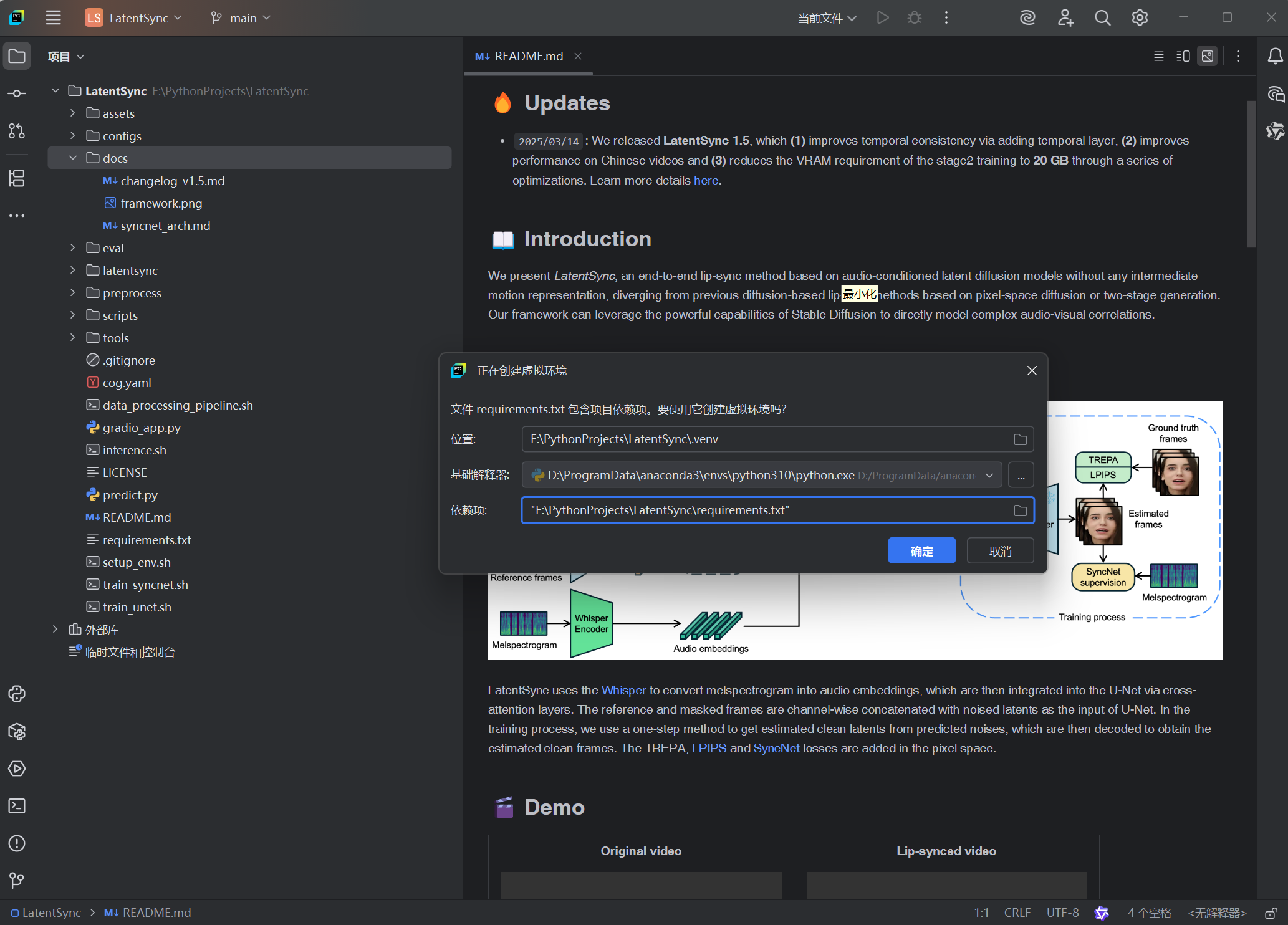Open the Pull Requests sidebar icon

tap(17, 131)
